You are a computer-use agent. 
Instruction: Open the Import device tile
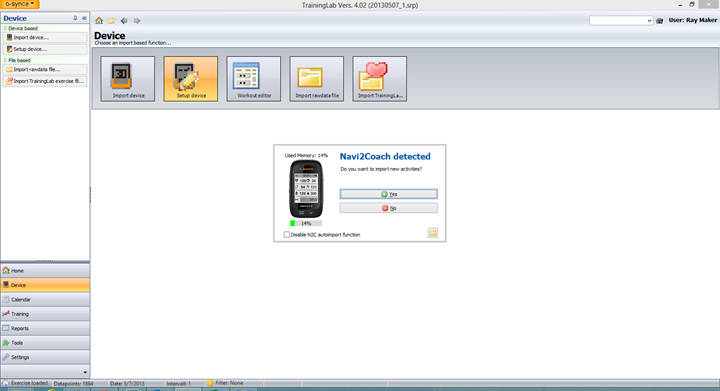[x=128, y=79]
